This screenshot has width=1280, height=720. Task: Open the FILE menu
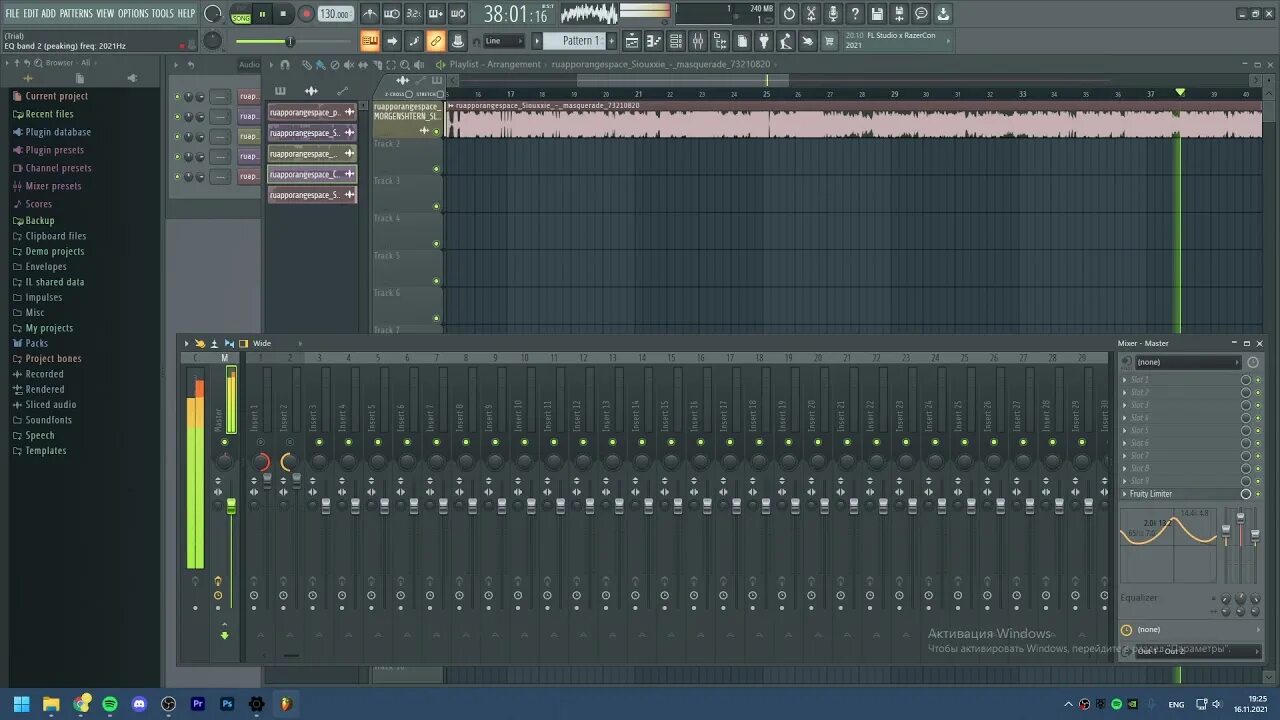12,13
